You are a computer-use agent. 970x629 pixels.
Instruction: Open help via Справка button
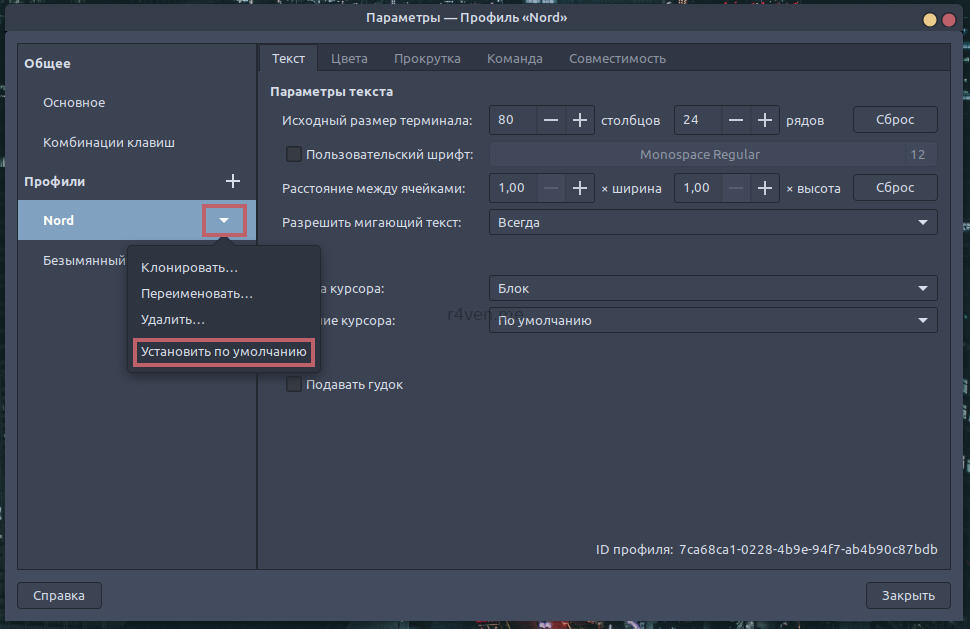[59, 596]
